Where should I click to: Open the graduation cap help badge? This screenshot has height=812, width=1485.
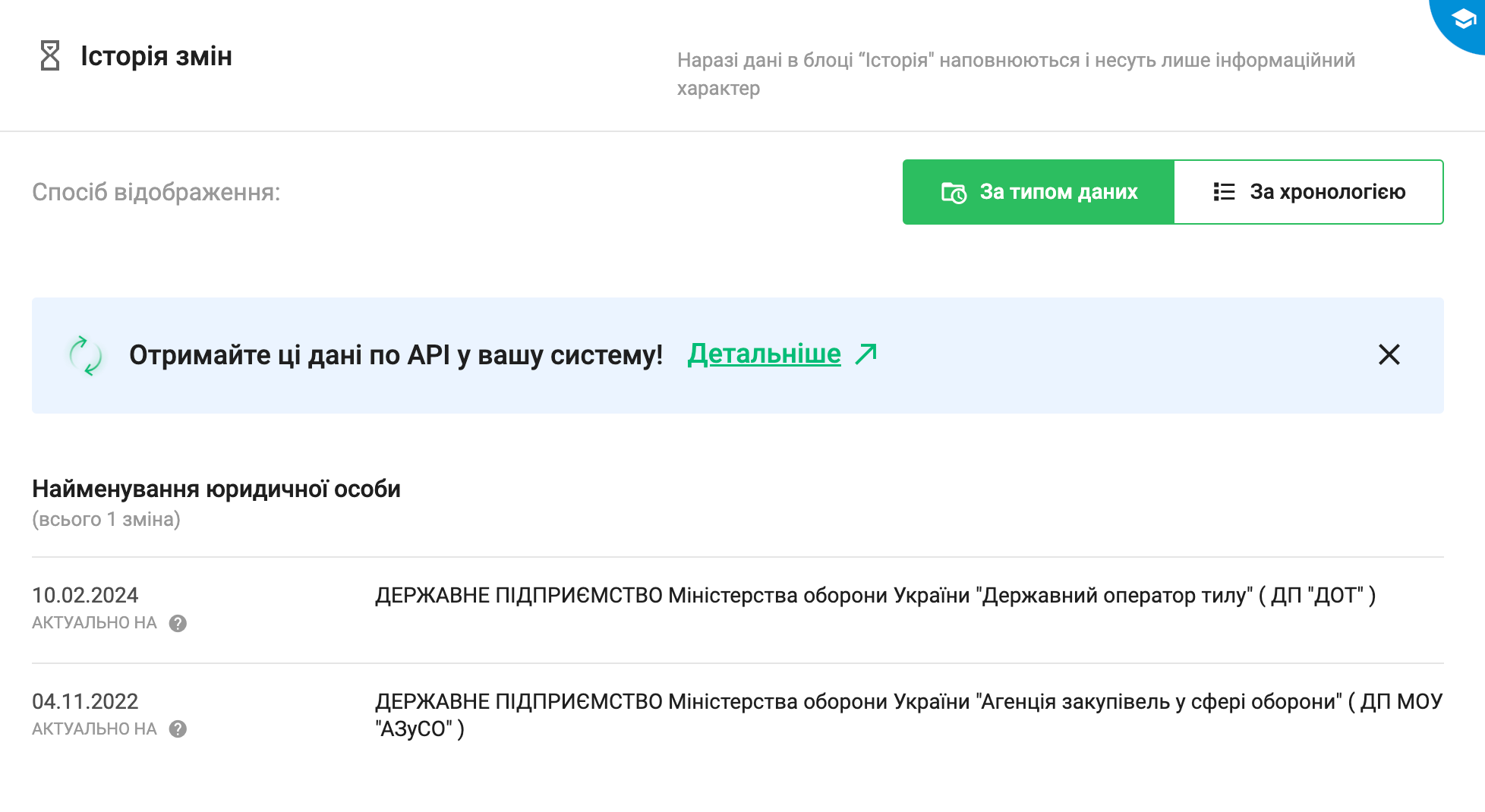pos(1461,20)
